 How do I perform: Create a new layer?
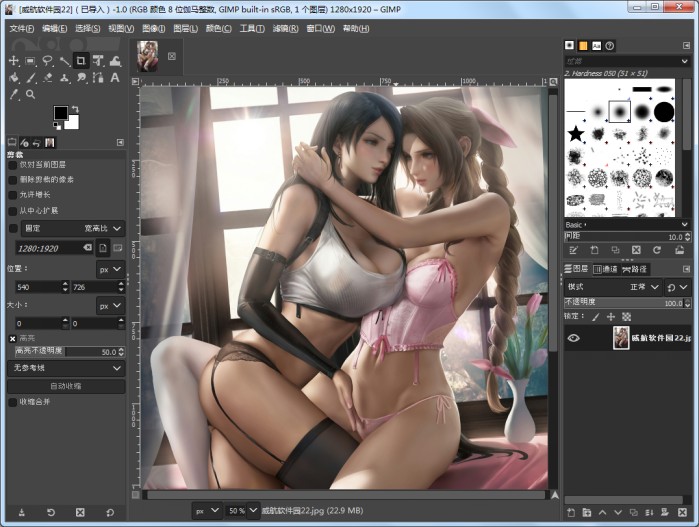[x=571, y=513]
